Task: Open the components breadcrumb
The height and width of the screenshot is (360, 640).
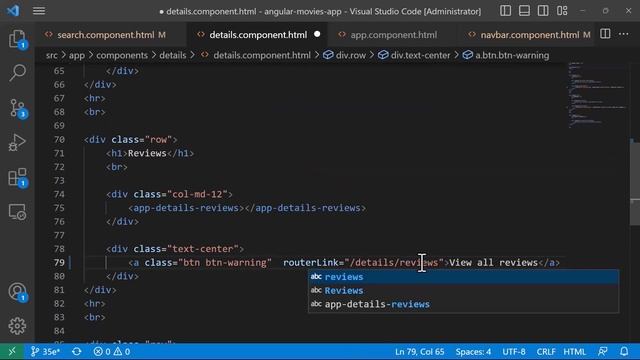Action: (122, 55)
